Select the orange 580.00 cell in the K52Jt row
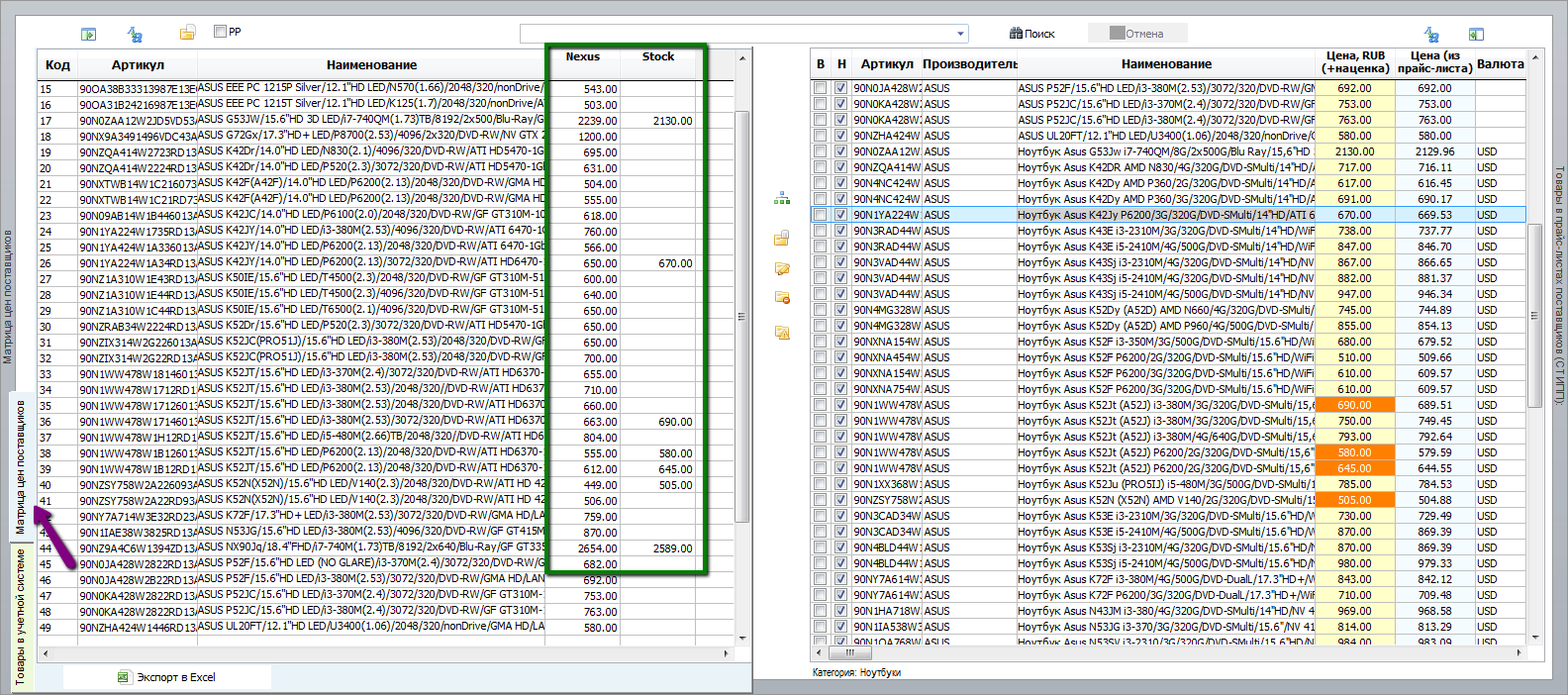This screenshot has height=695, width=1568. pyautogui.click(x=1355, y=452)
